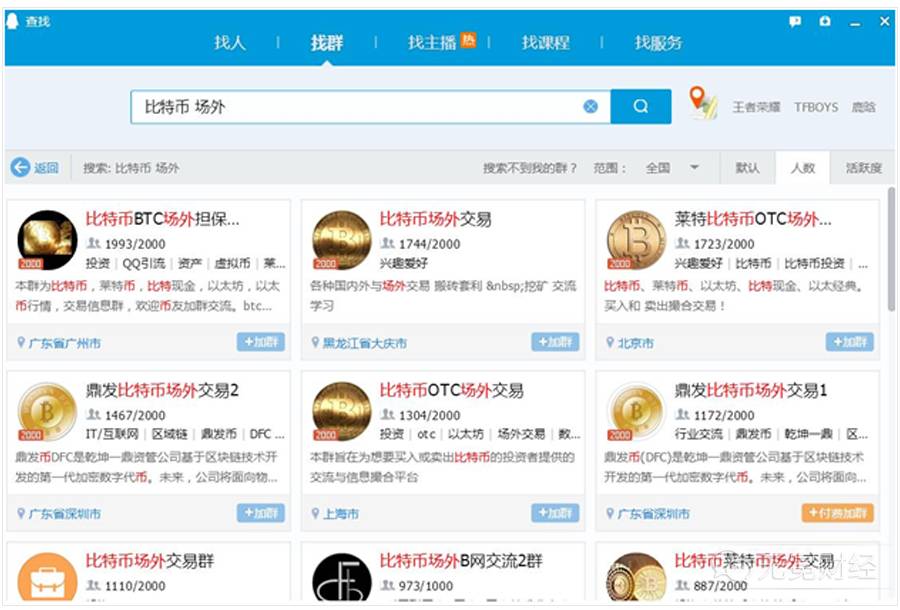Click the QQ引流 tag in first group

143,263
